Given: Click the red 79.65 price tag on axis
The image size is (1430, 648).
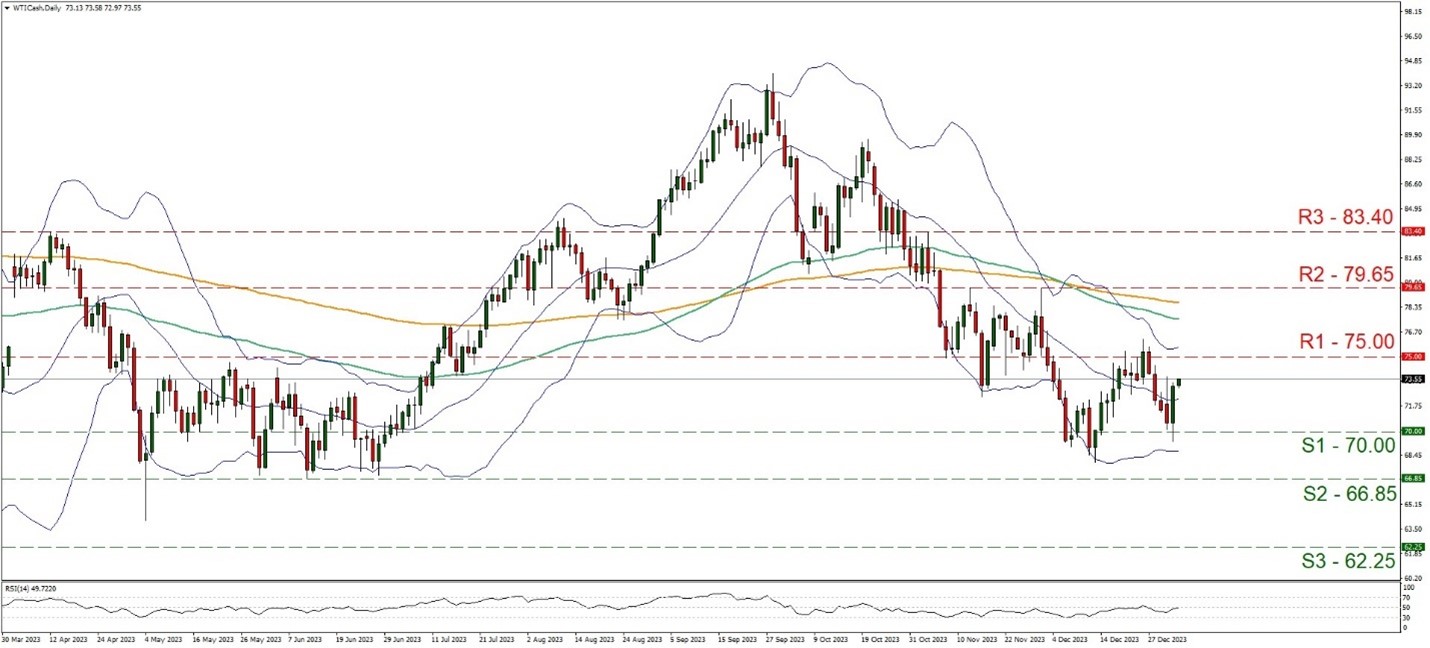Looking at the screenshot, I should (x=1412, y=287).
